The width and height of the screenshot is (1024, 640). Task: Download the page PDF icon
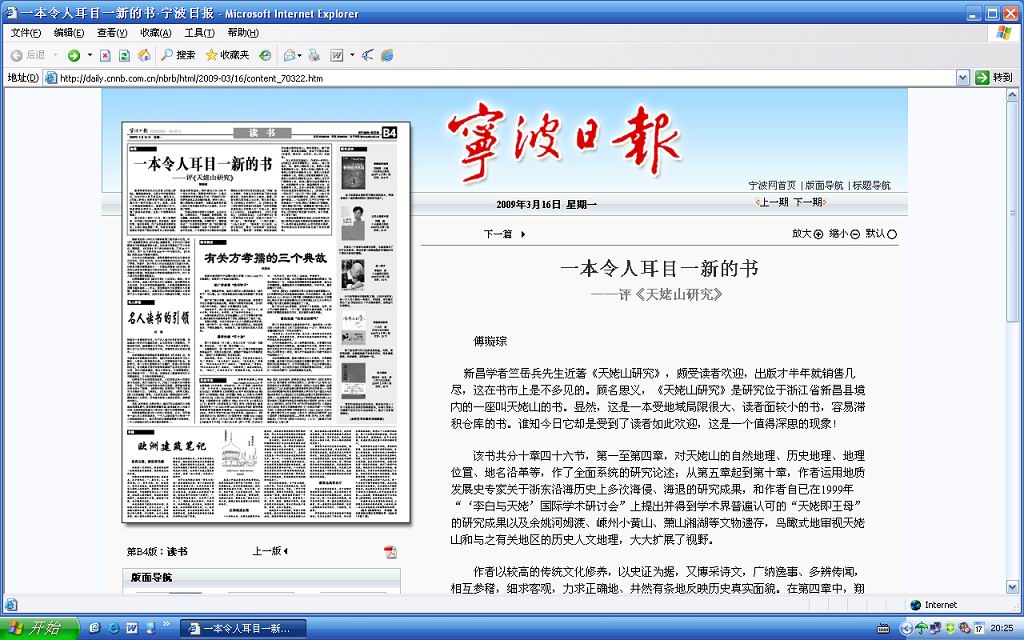(390, 552)
